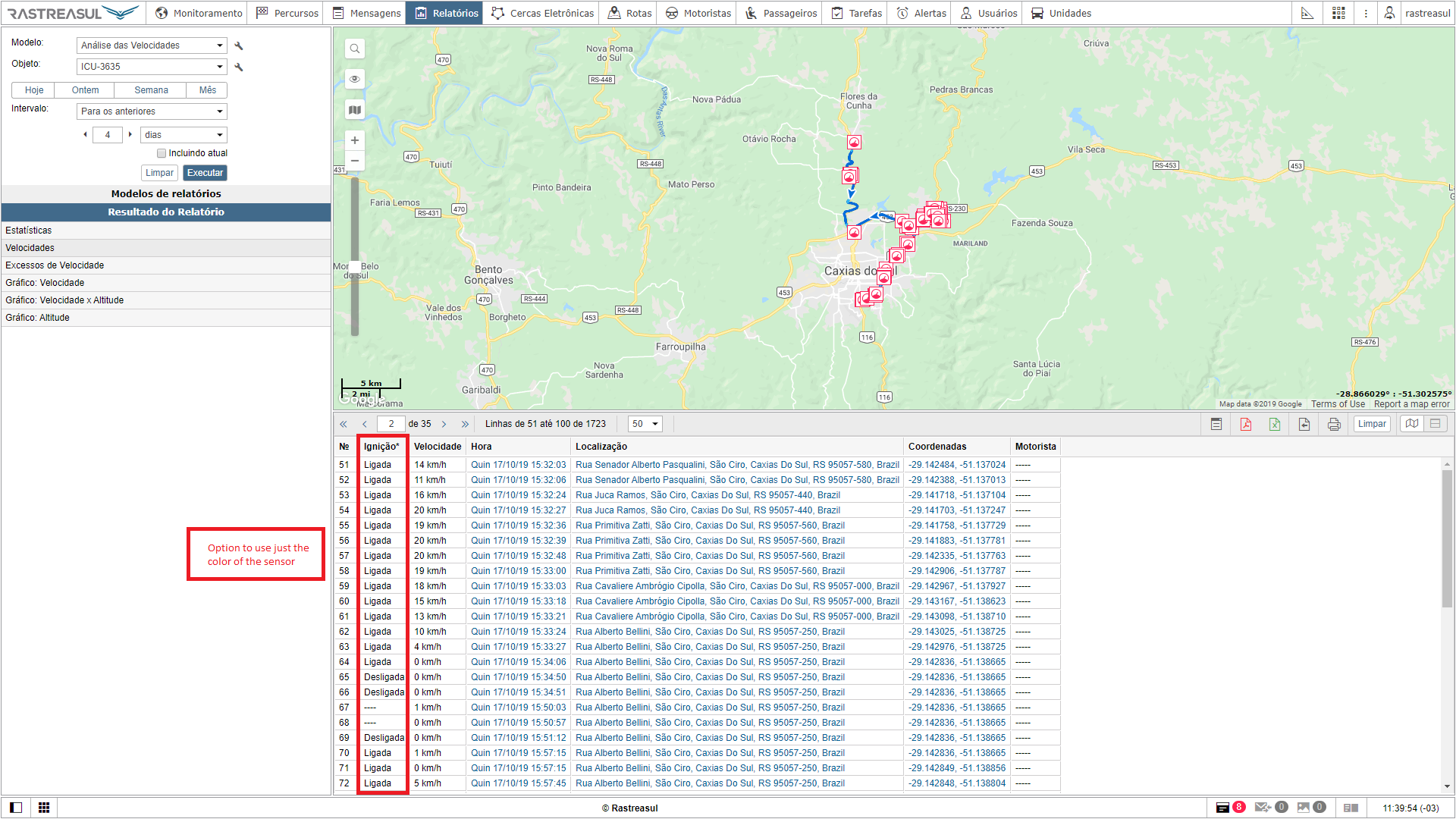Export report to PDF
Viewport: 1456px width, 819px height.
1245,424
